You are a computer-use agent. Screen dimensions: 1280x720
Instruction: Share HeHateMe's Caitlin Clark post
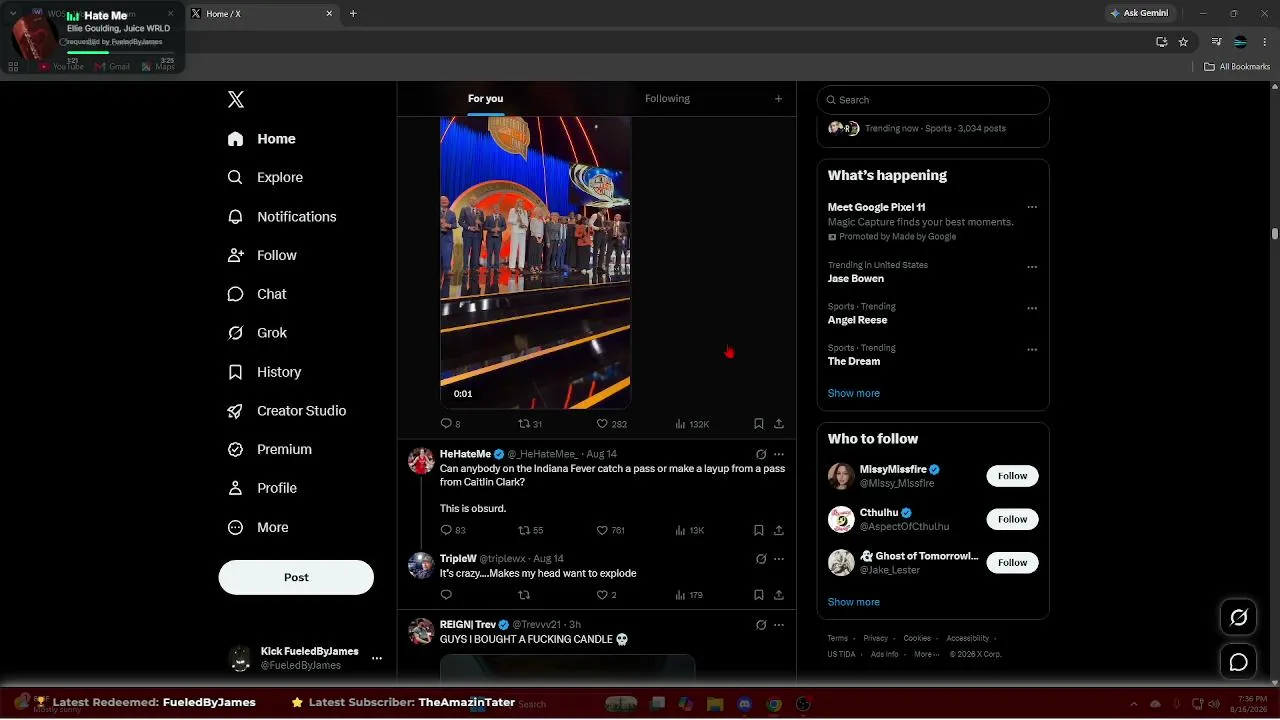(779, 530)
